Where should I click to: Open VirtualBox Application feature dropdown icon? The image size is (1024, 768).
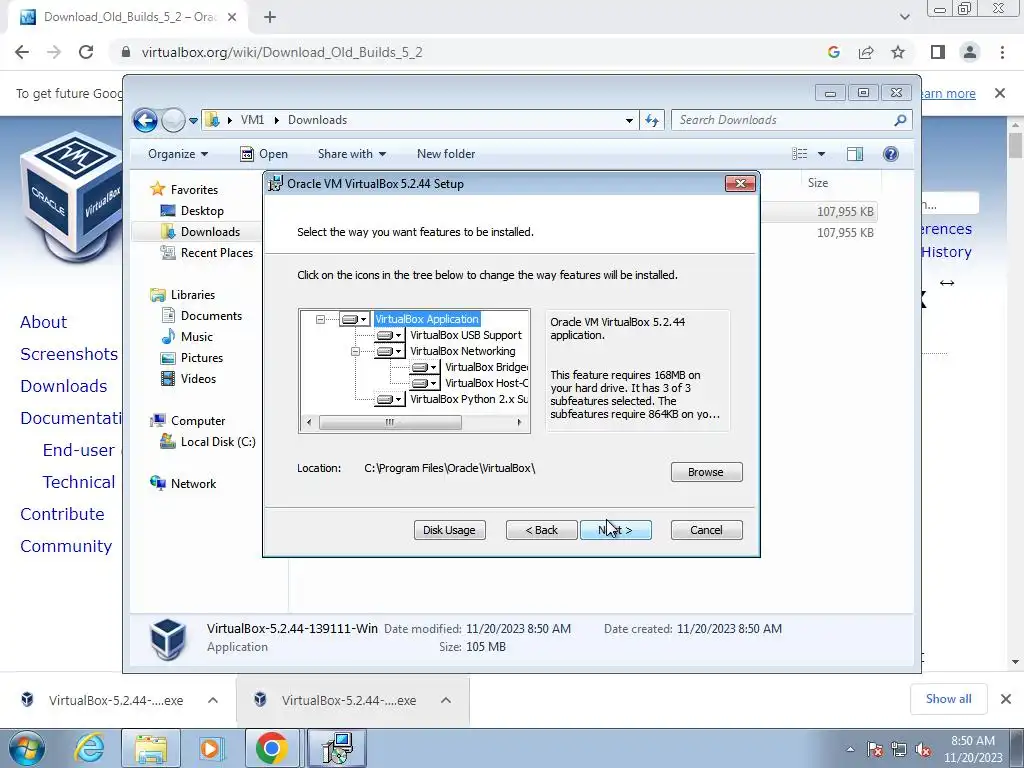(x=355, y=319)
